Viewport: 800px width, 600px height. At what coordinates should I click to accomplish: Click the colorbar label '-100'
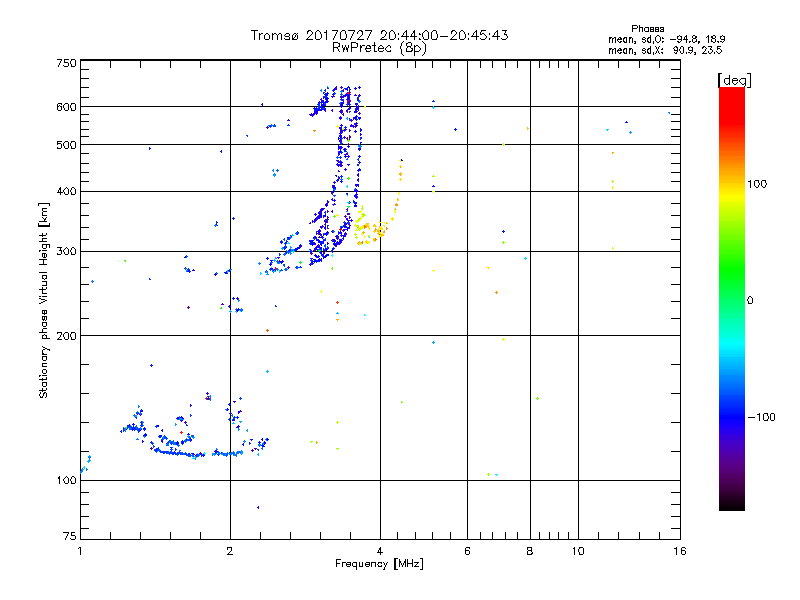coord(762,417)
